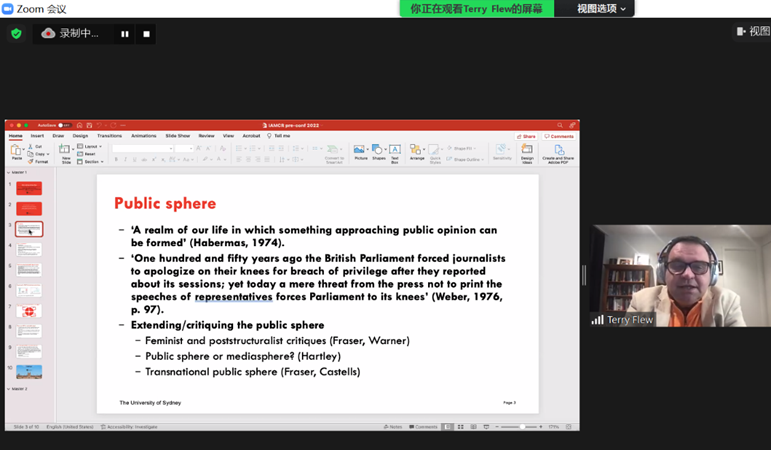Screen dimensions: 771x450
Task: Click the Zoom view layout button
Action: (752, 32)
